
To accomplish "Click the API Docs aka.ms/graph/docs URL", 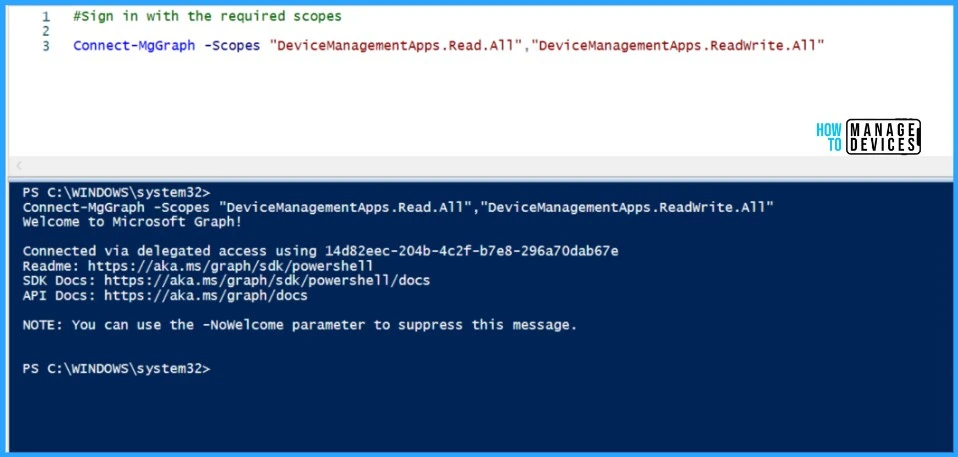I will click(x=205, y=296).
